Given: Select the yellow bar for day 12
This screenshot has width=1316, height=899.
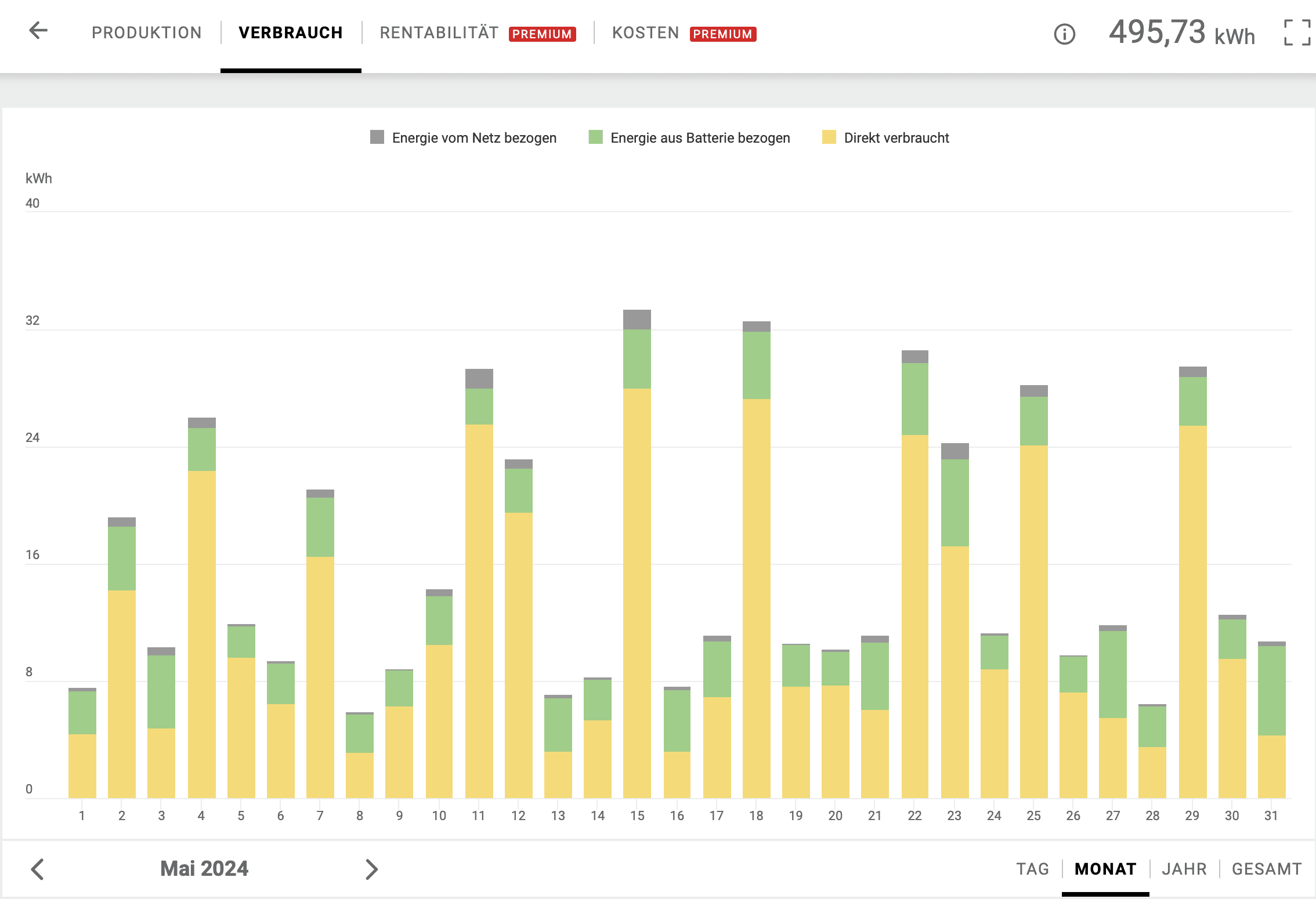Looking at the screenshot, I should (519, 655).
